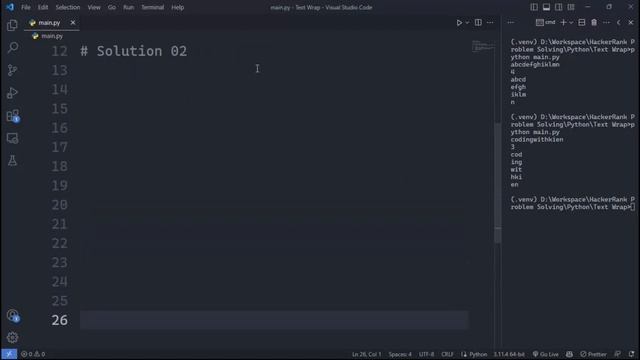Open the Run menu
The image size is (640, 360).
click(129, 7)
